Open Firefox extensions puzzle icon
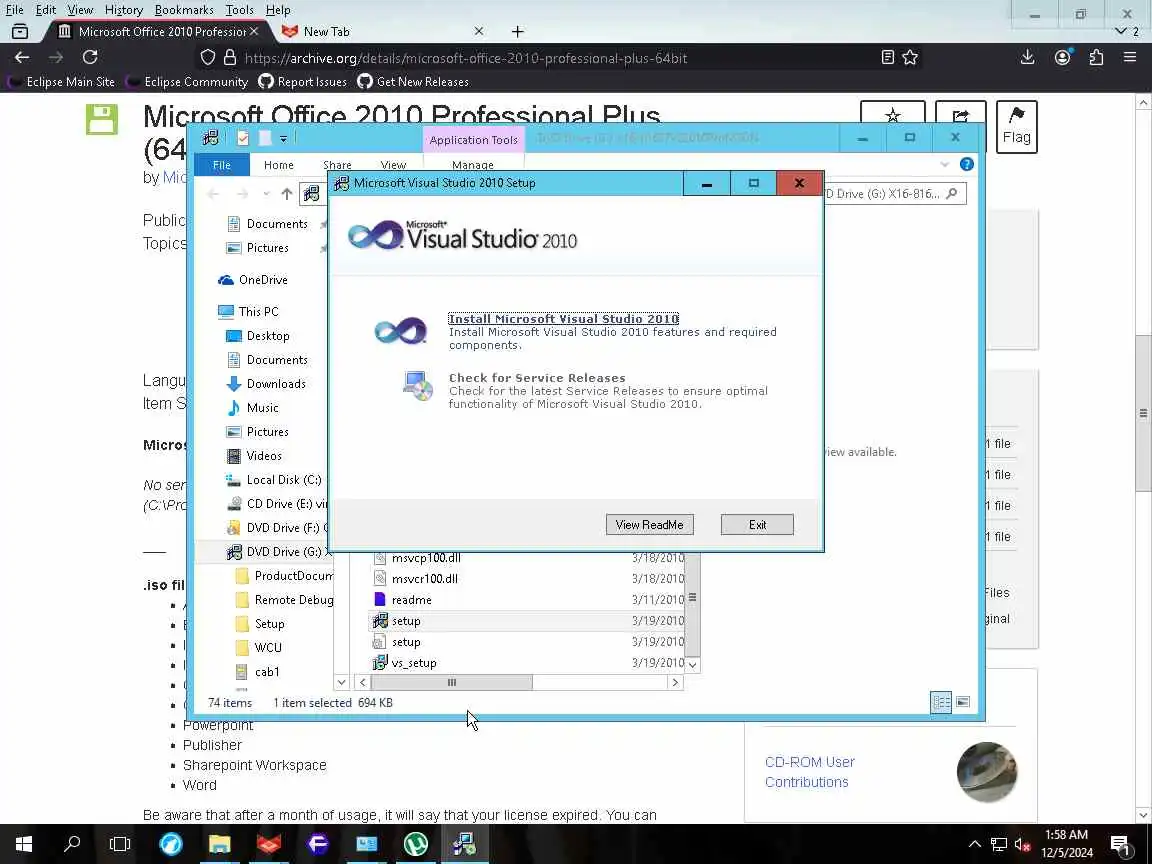The width and height of the screenshot is (1152, 864). [1096, 57]
